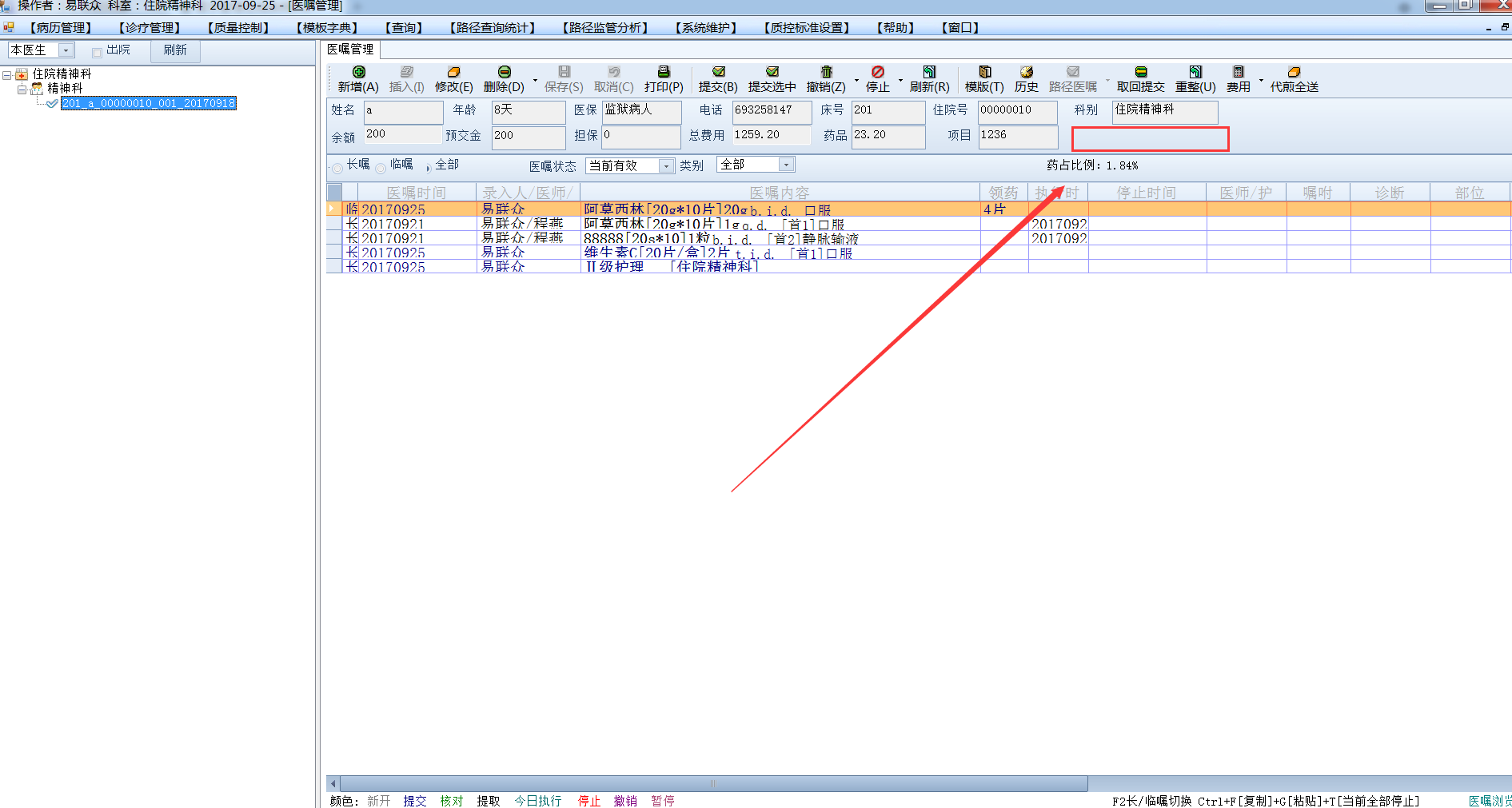This screenshot has width=1512, height=808.
Task: Click the 删除(D) delete icon
Action: (x=504, y=72)
